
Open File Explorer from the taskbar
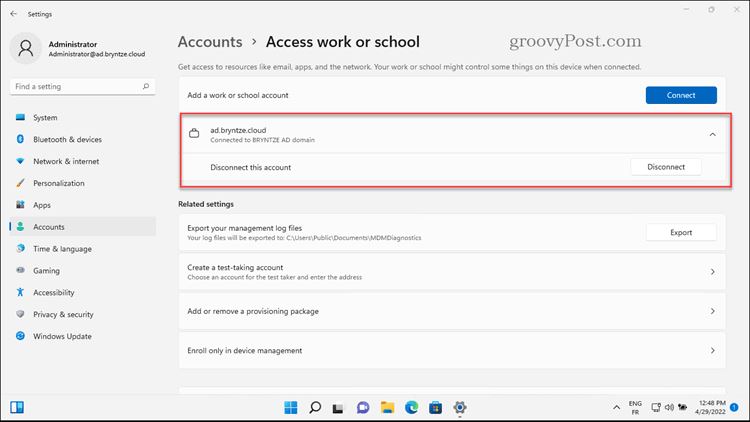coord(387,408)
